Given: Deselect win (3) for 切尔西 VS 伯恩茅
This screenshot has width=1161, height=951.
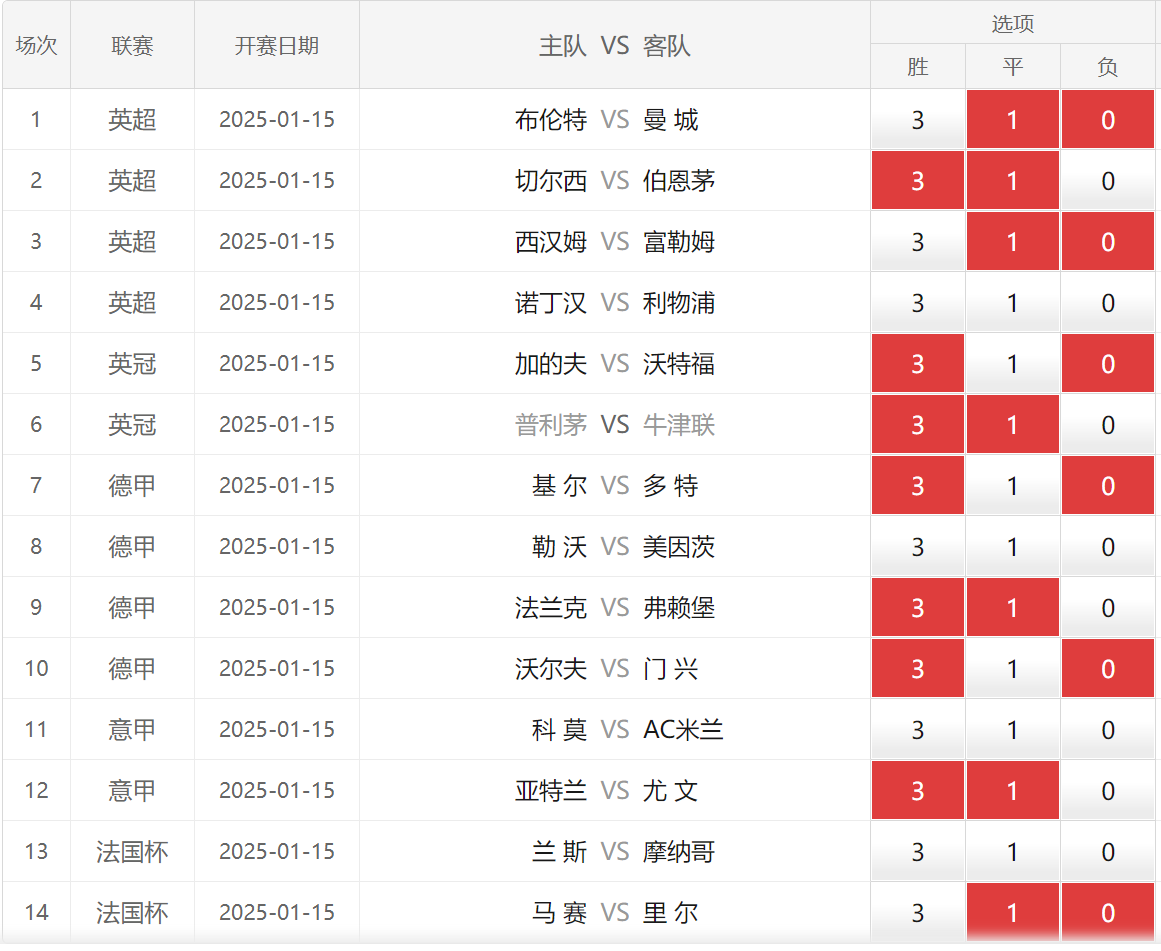Looking at the screenshot, I should (x=917, y=181).
